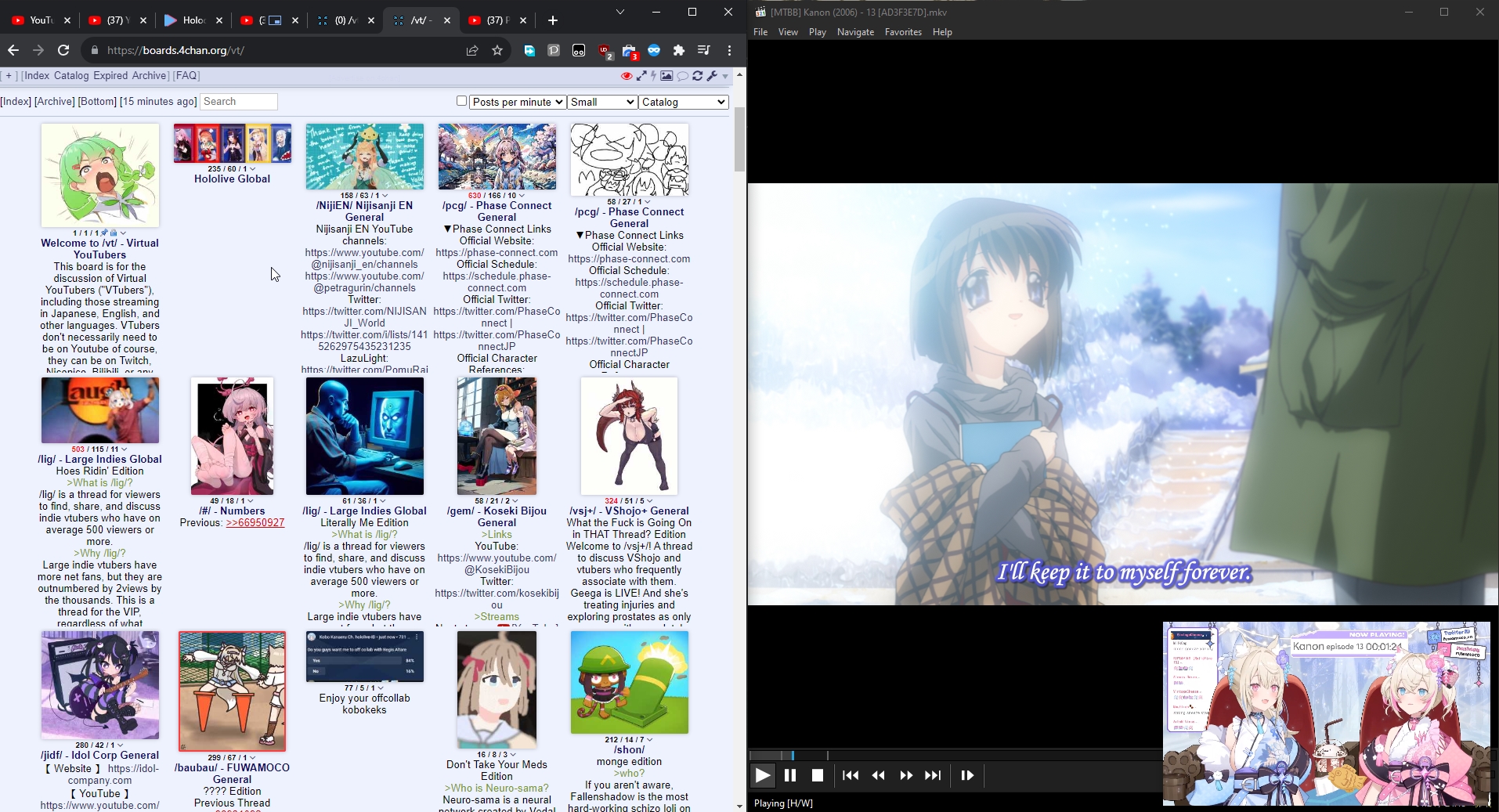Open the Navigate menu in media player
Viewport: 1499px width, 812px height.
[854, 32]
